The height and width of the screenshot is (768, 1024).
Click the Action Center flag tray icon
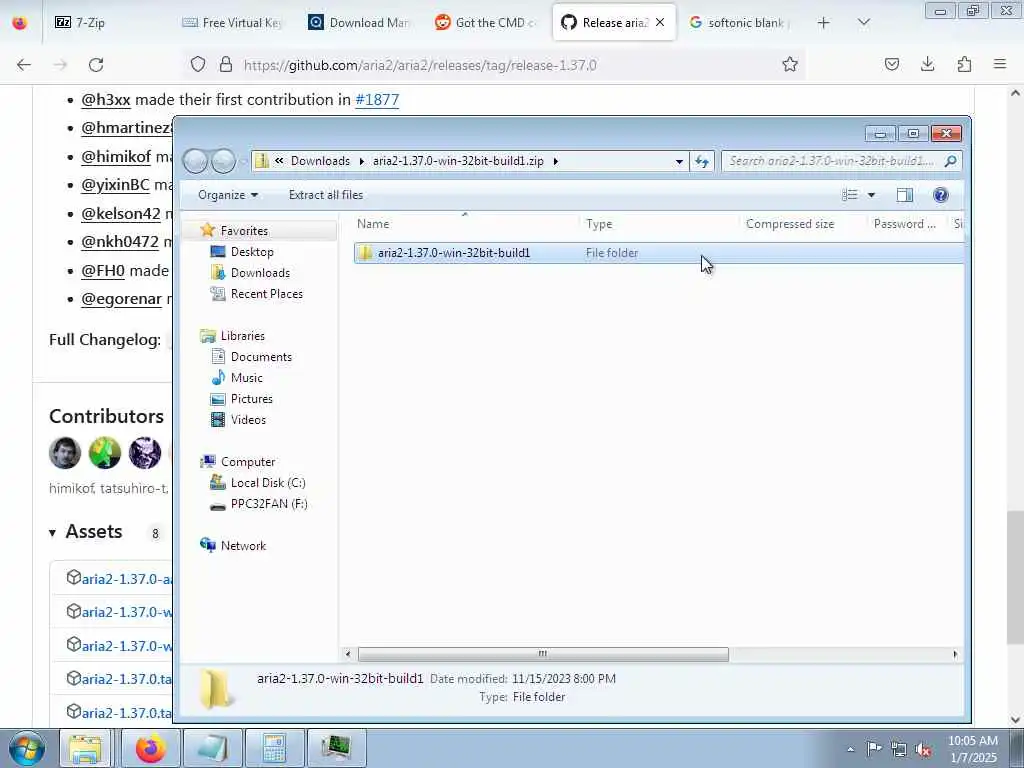874,749
